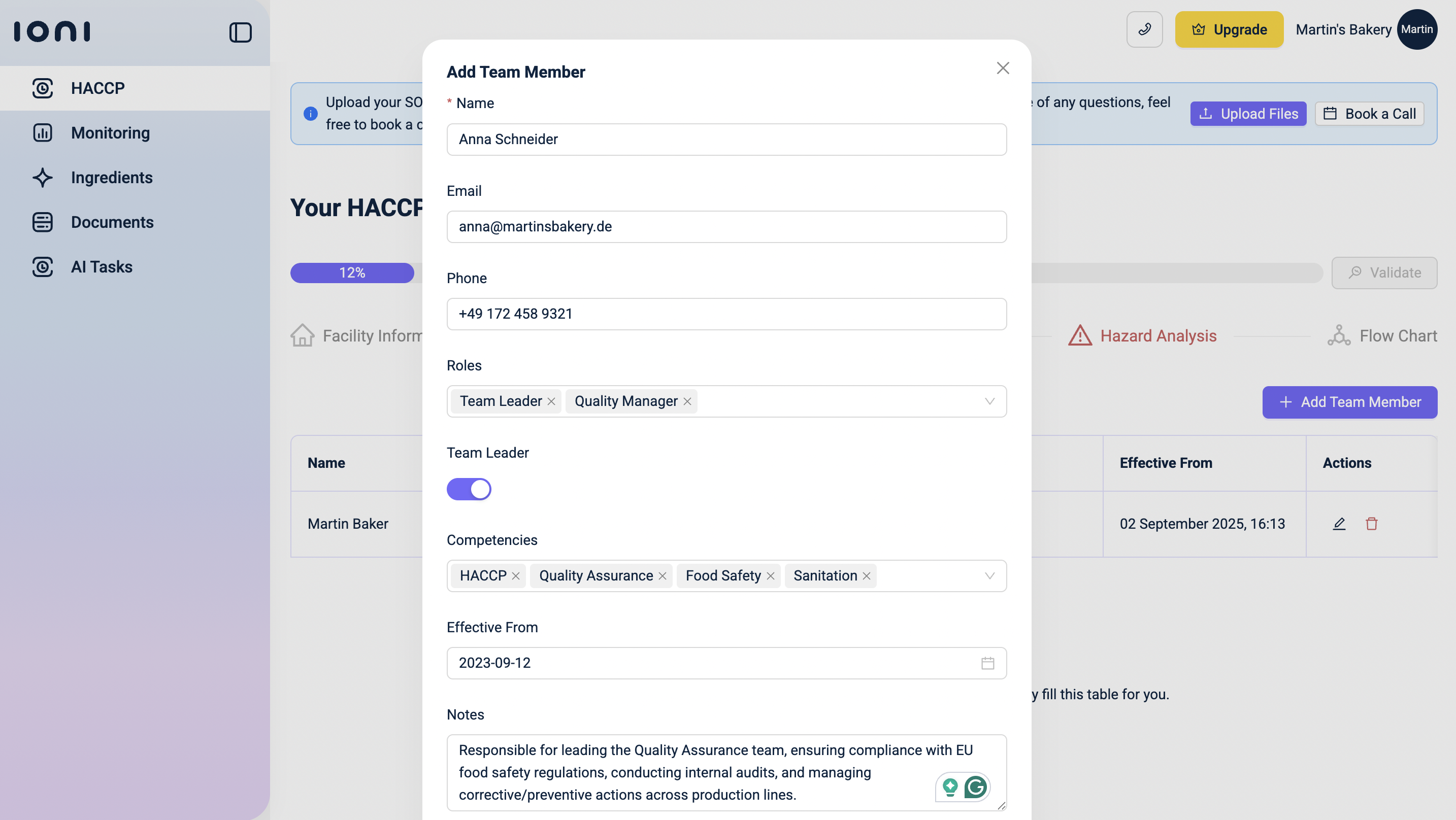Remove the Quality Manager role tag

(687, 401)
